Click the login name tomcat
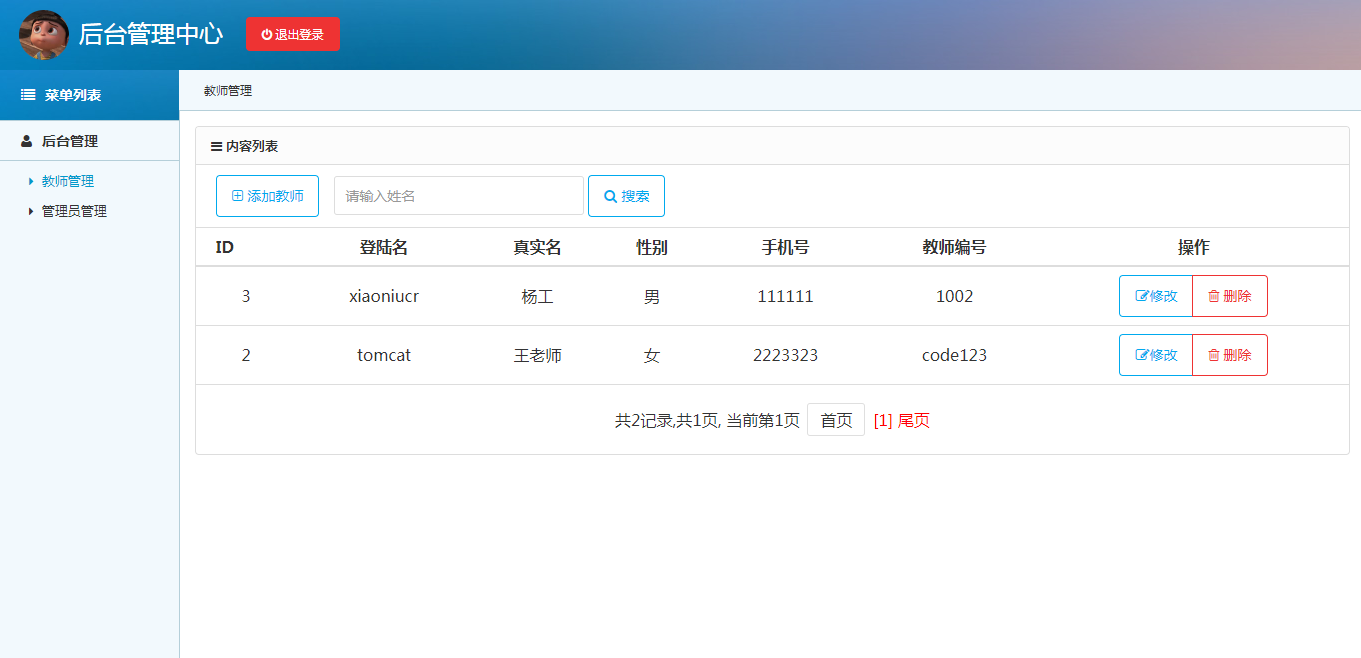This screenshot has height=658, width=1361. [x=384, y=355]
